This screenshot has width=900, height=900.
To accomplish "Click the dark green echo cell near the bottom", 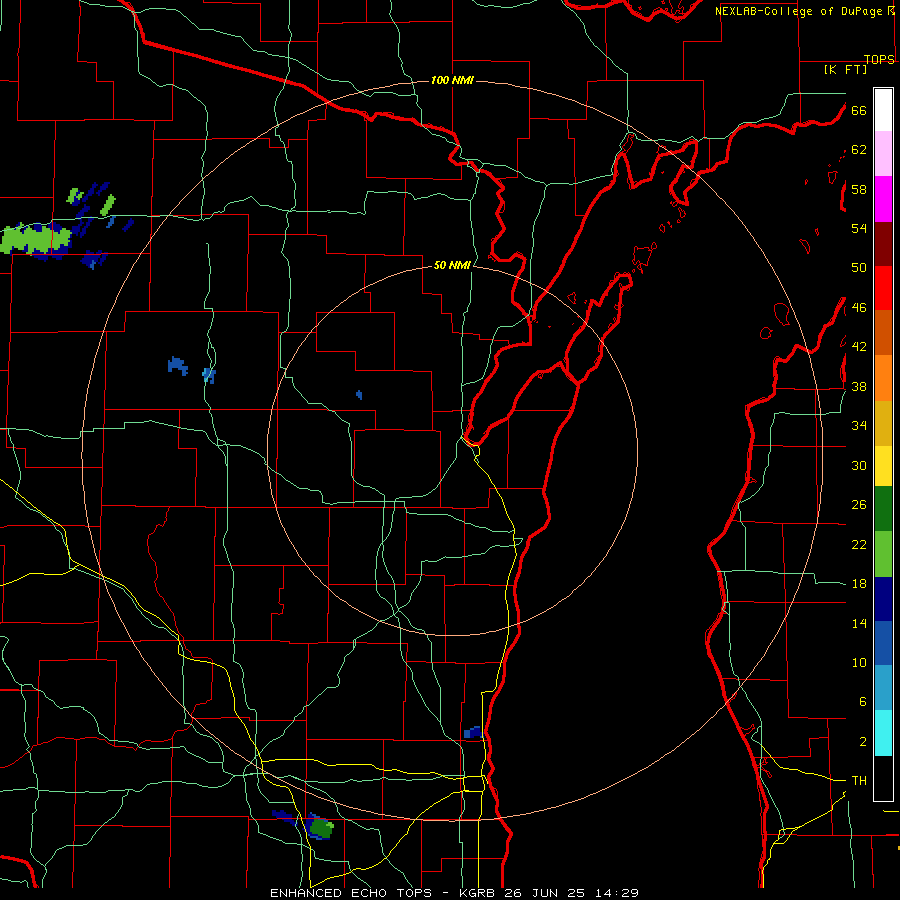I will pos(321,828).
